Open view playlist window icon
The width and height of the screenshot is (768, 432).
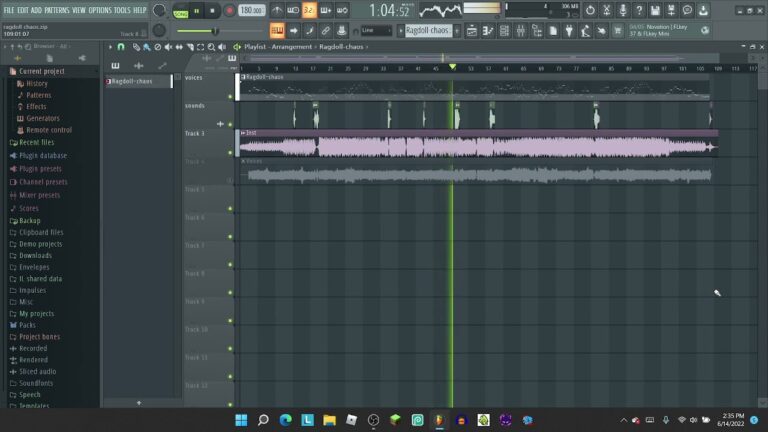pos(472,31)
